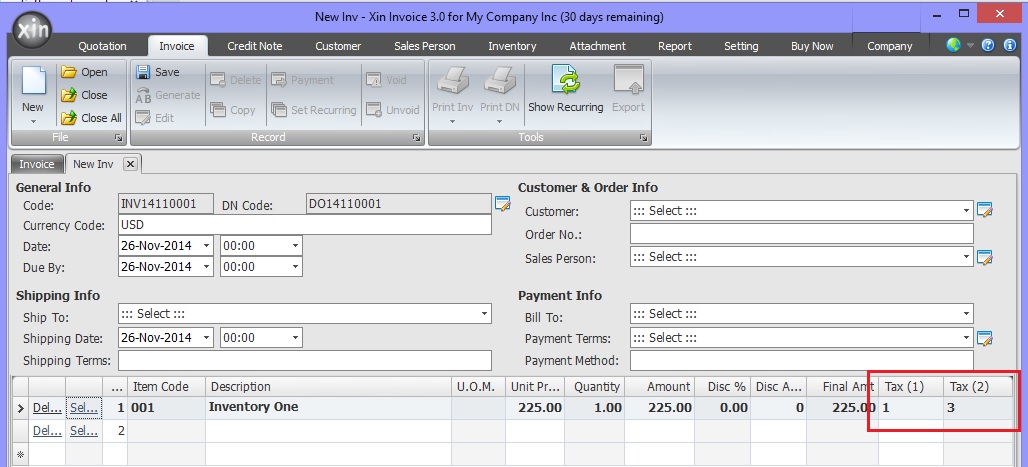The height and width of the screenshot is (467, 1028).
Task: Click the Export icon
Action: 628,81
